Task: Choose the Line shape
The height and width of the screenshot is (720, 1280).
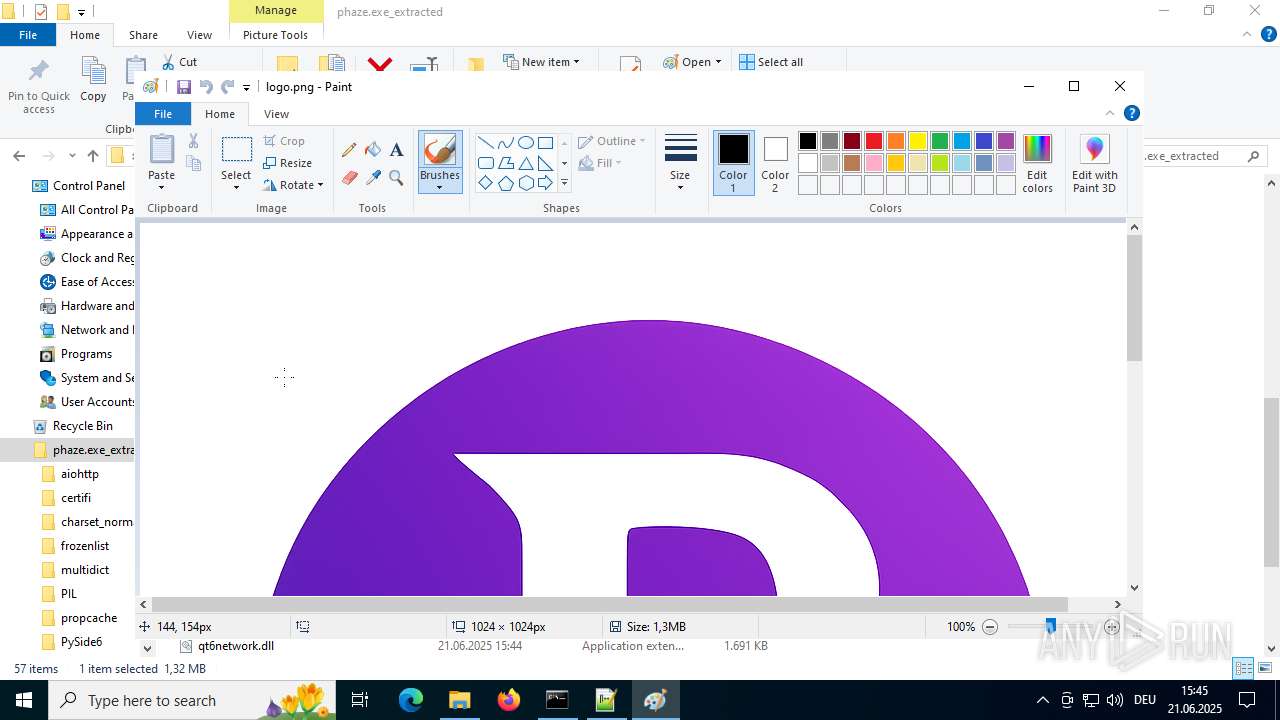Action: (485, 143)
